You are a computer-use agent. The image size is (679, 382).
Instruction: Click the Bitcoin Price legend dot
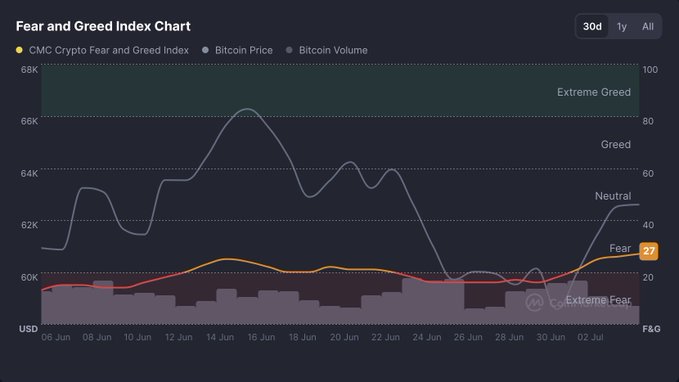tap(205, 50)
